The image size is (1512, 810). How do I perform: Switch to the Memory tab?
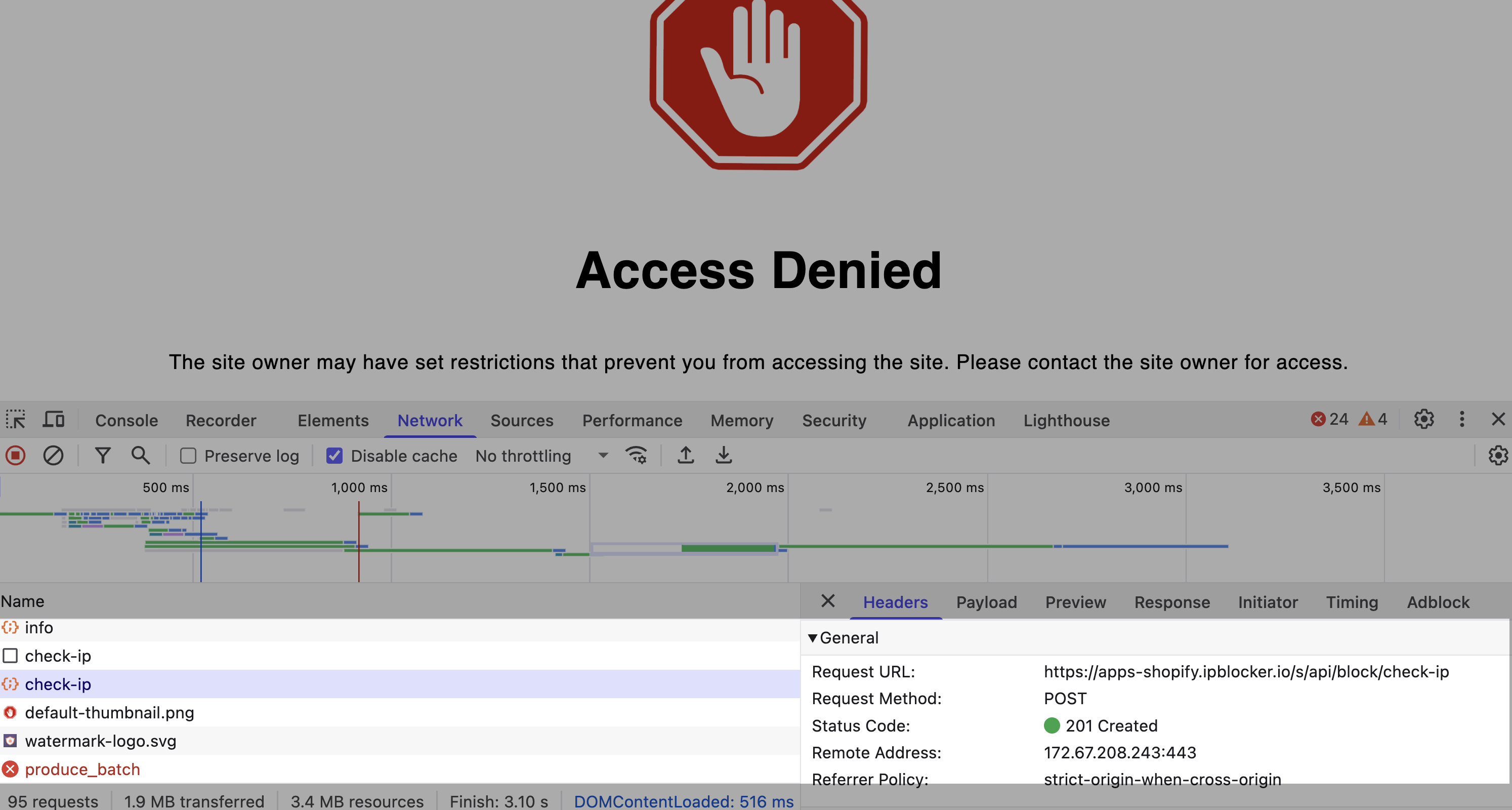click(x=742, y=421)
